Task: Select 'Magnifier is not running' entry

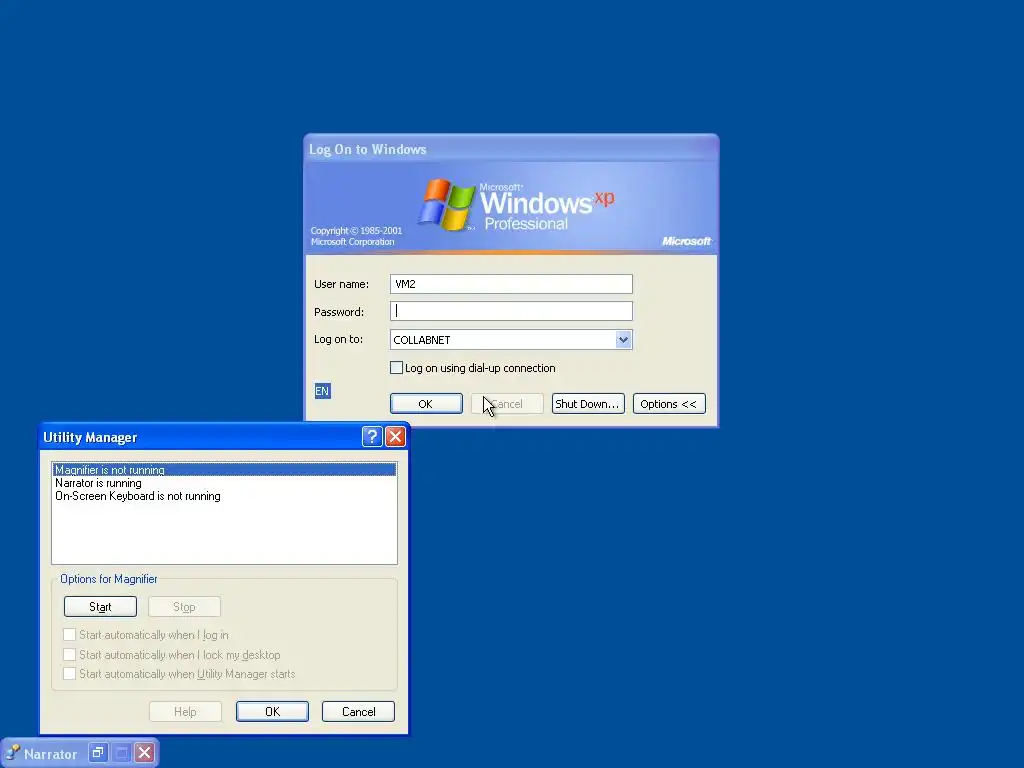Action: pos(224,470)
